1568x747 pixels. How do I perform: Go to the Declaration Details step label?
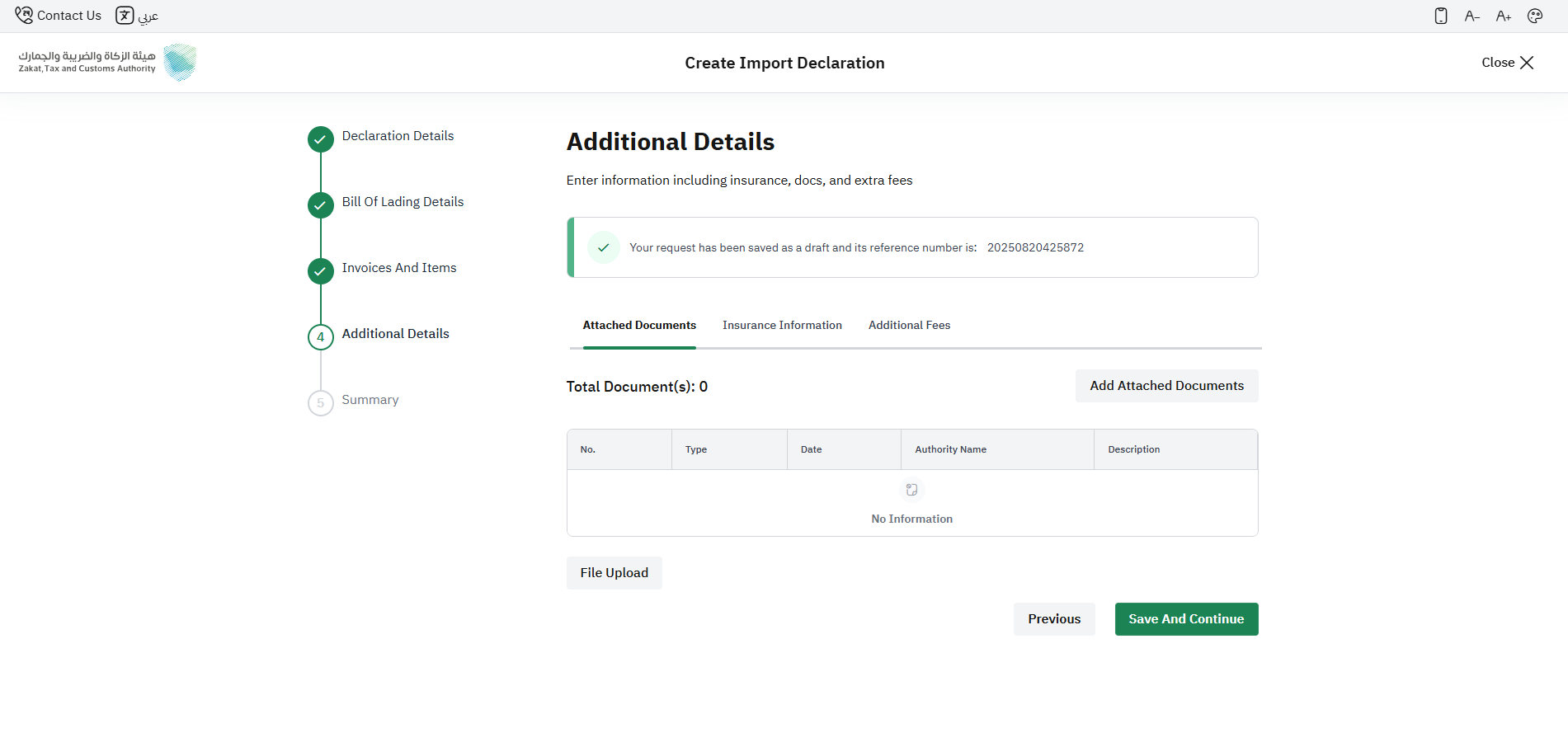[x=398, y=136]
